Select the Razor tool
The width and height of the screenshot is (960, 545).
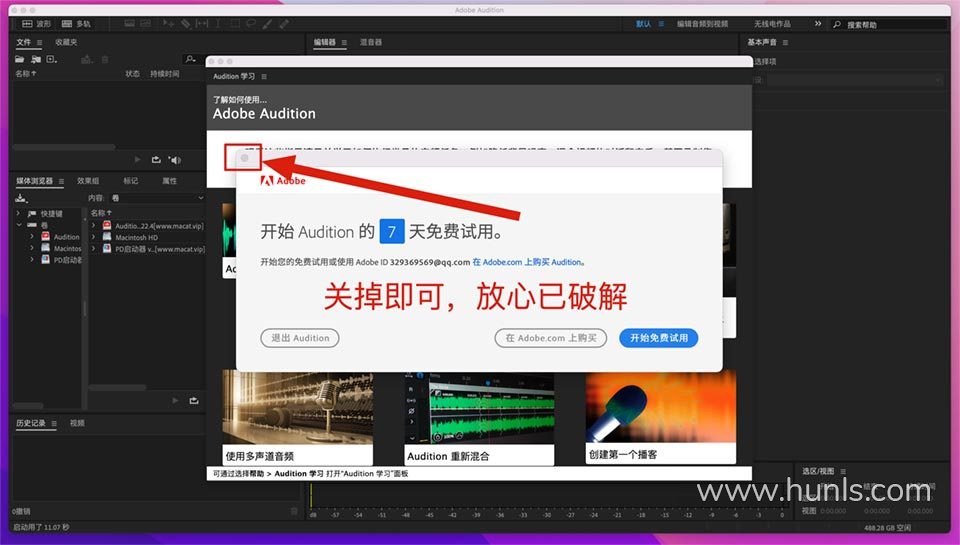coord(186,23)
